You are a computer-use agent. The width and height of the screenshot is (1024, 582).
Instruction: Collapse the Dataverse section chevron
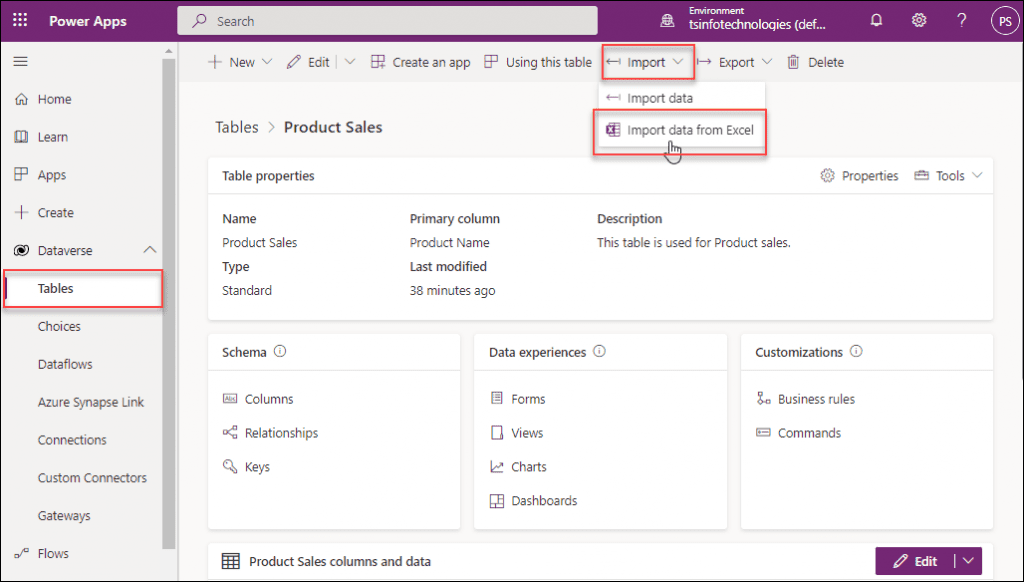coord(150,250)
